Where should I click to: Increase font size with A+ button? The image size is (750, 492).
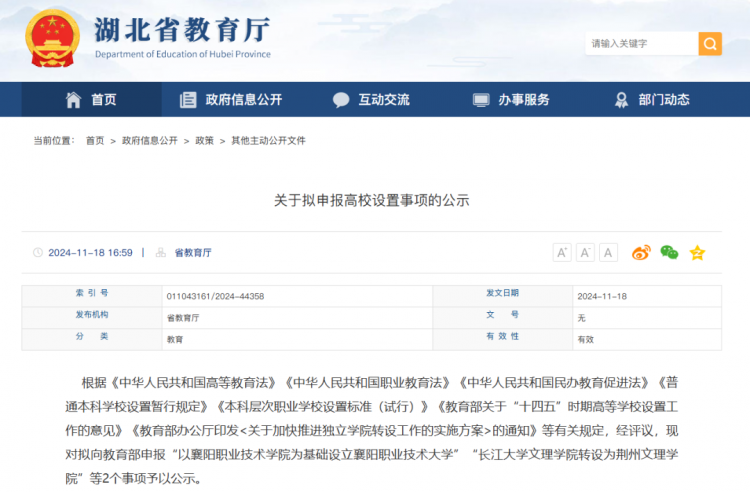coord(562,252)
